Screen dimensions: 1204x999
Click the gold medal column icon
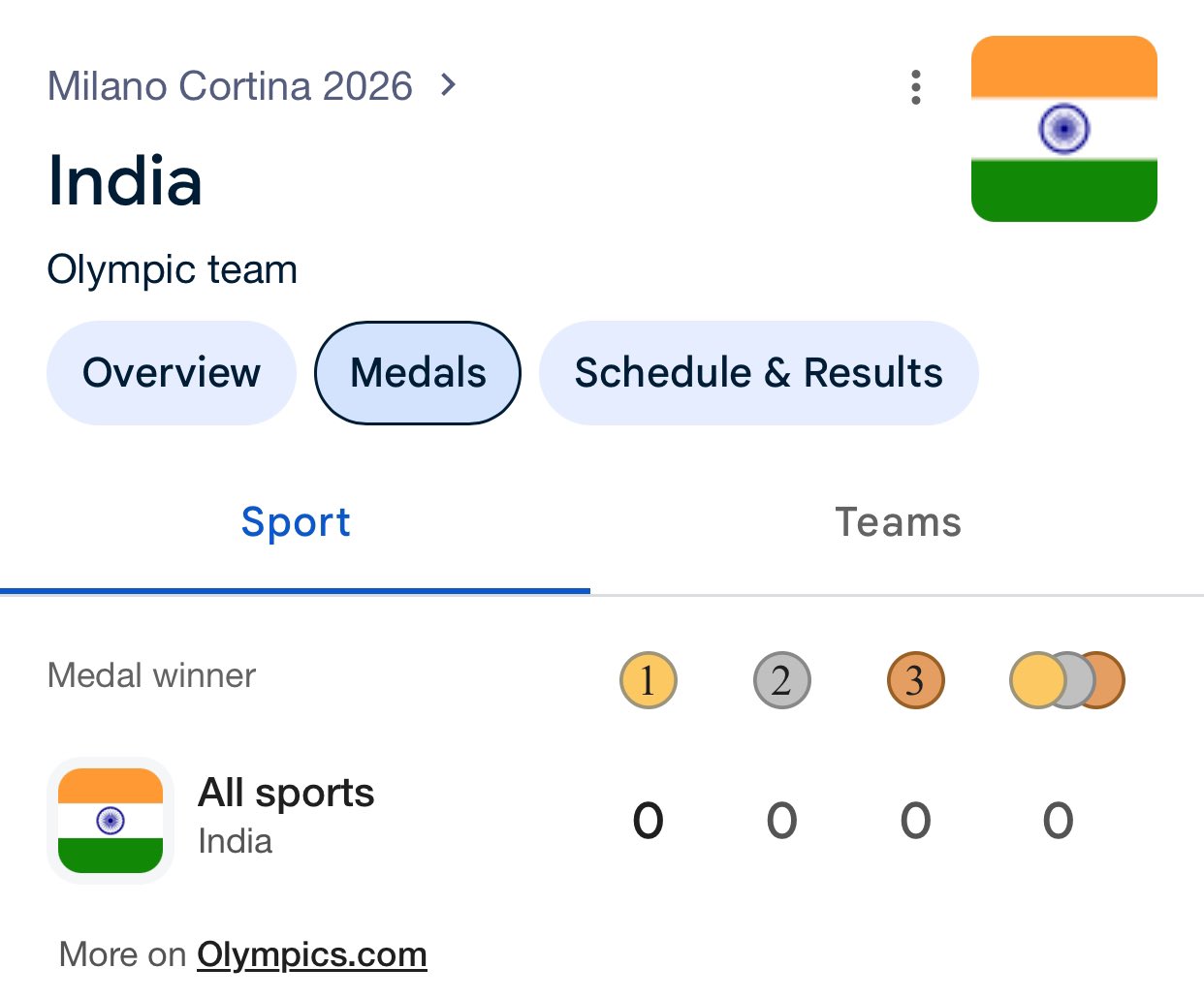click(648, 680)
